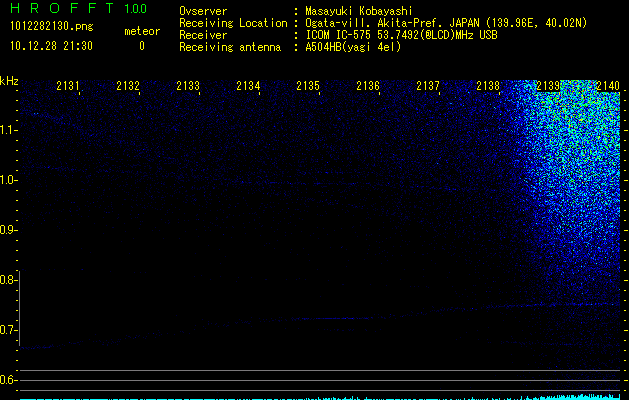
Task: Click the meteor label
Action: click(x=142, y=31)
